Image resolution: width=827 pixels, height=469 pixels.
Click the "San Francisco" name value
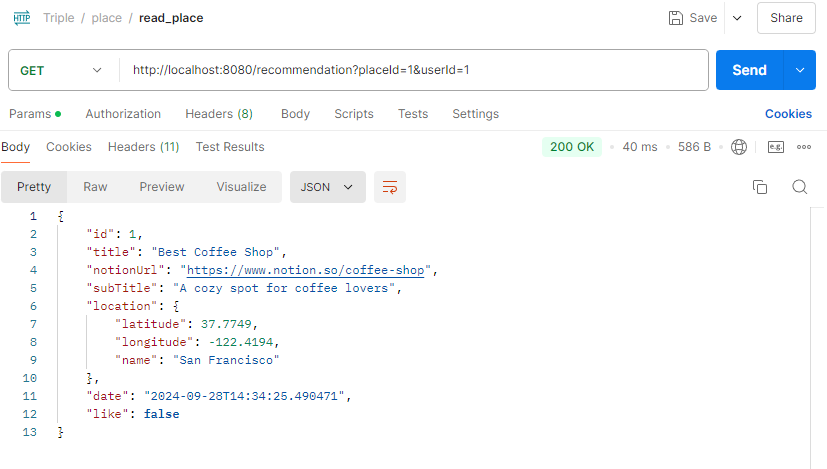click(x=226, y=360)
